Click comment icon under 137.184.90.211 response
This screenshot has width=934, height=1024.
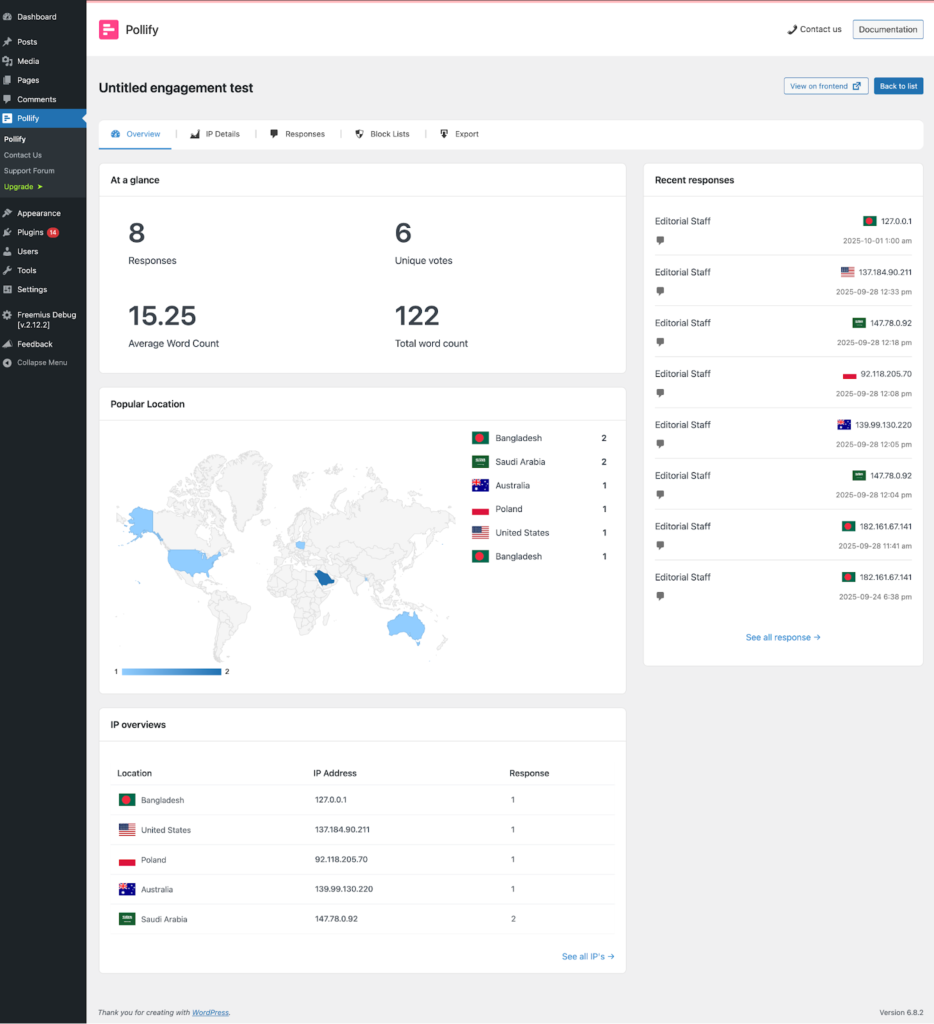pyautogui.click(x=660, y=291)
